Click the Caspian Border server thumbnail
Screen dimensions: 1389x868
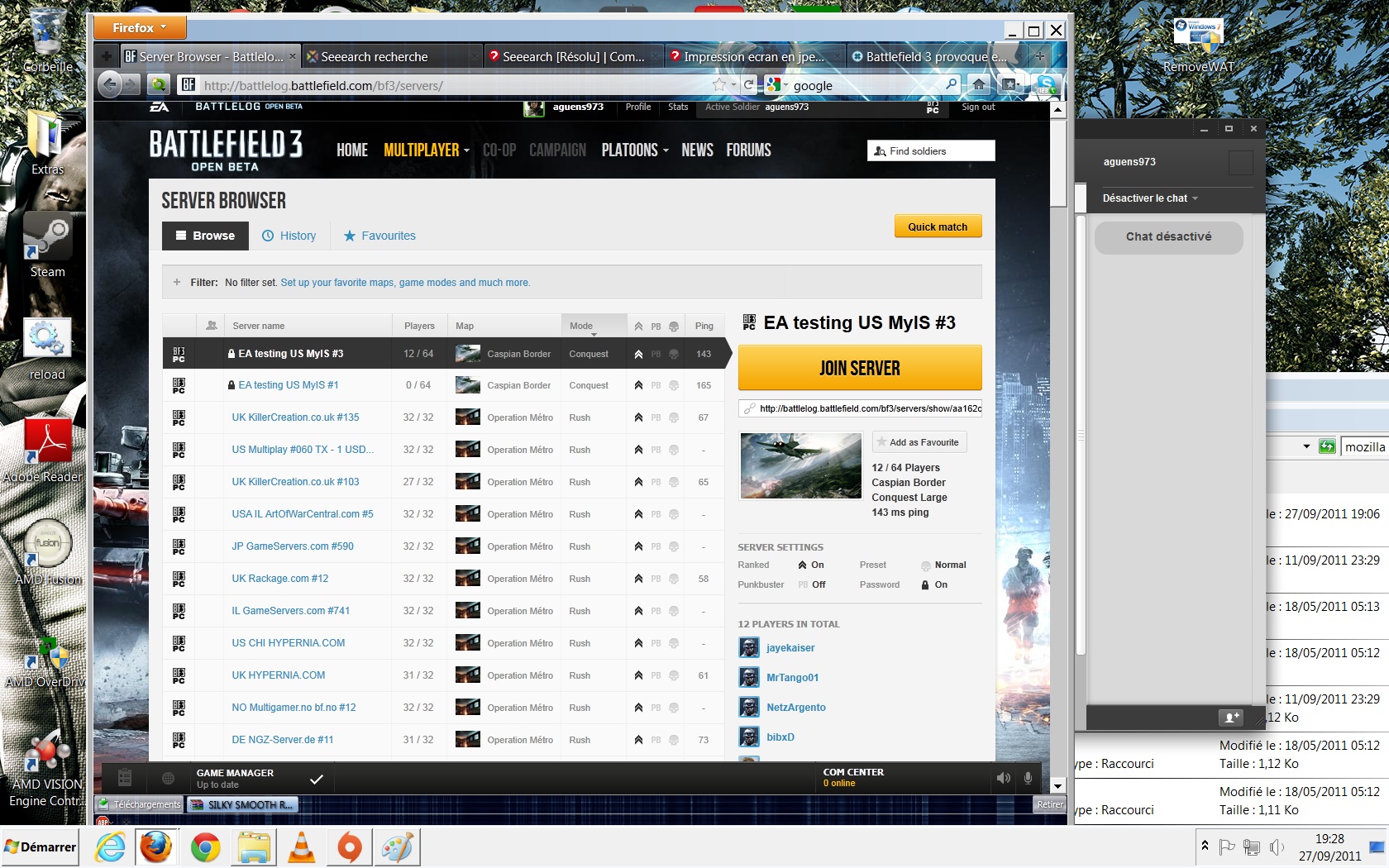pos(801,465)
